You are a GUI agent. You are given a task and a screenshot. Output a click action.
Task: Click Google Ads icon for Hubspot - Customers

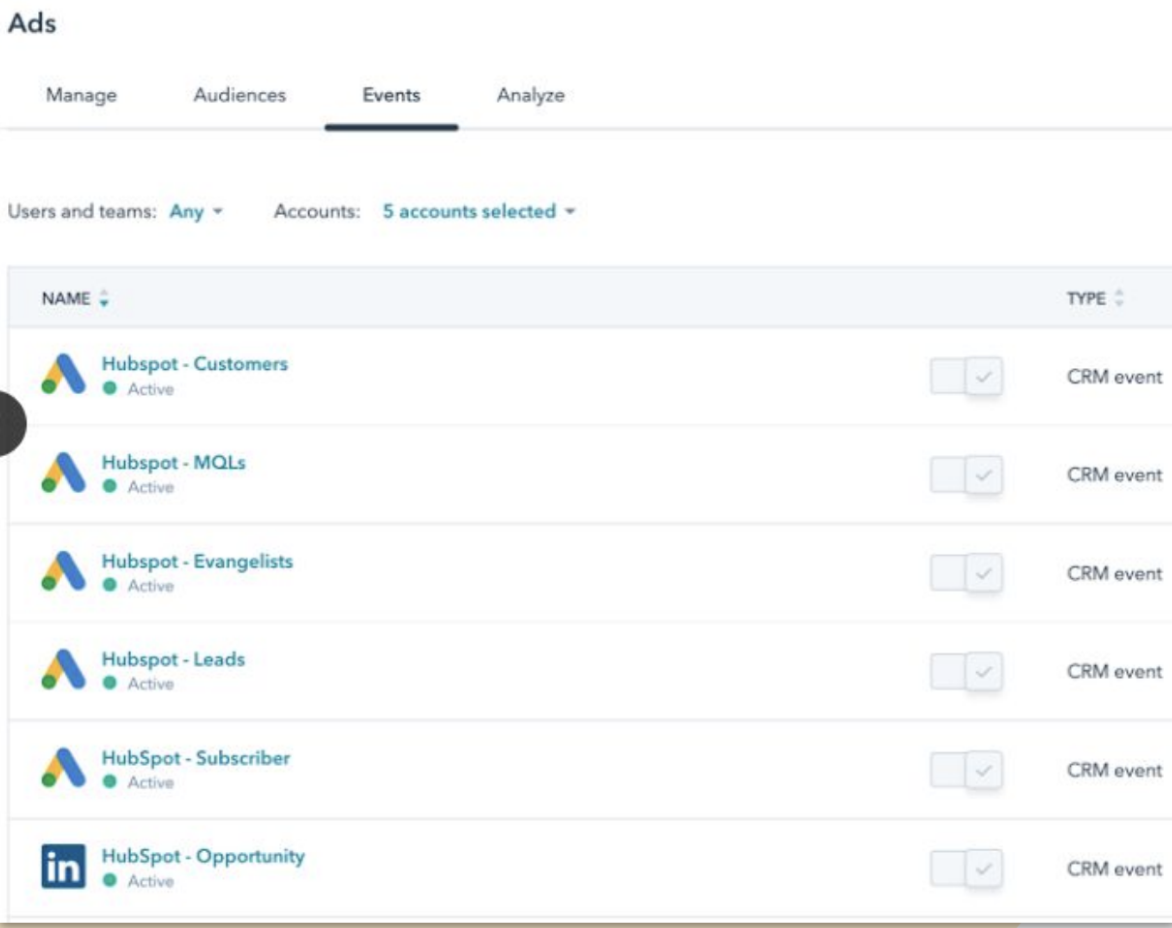[x=64, y=374]
